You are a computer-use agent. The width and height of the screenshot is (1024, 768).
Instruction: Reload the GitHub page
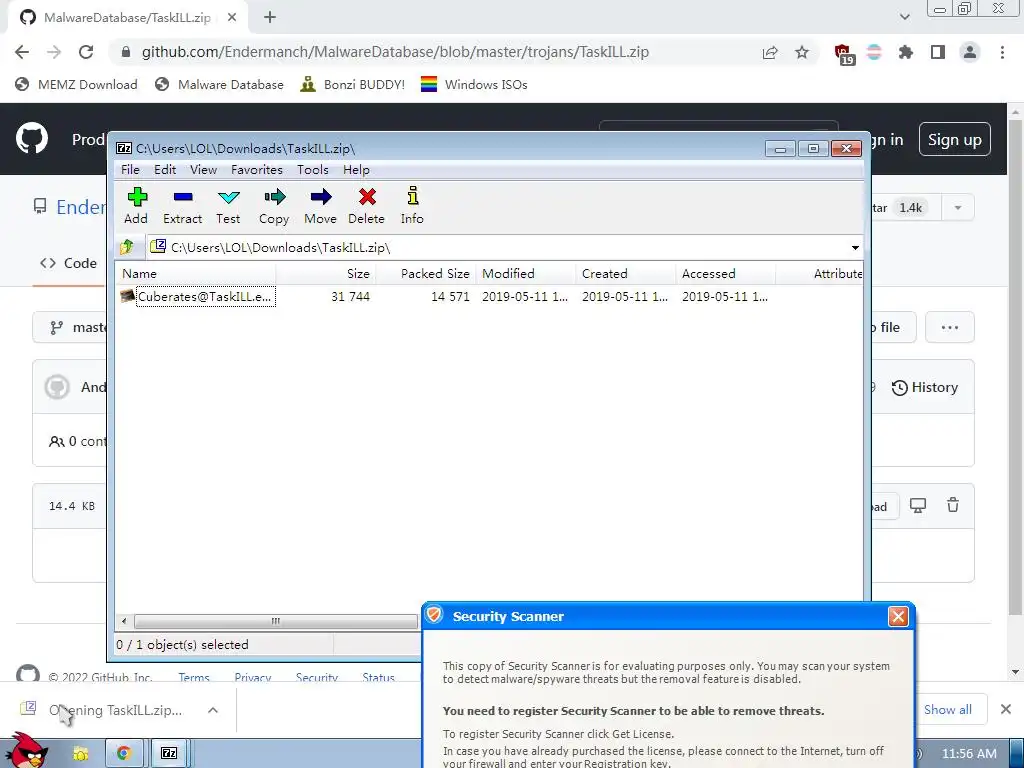[86, 52]
